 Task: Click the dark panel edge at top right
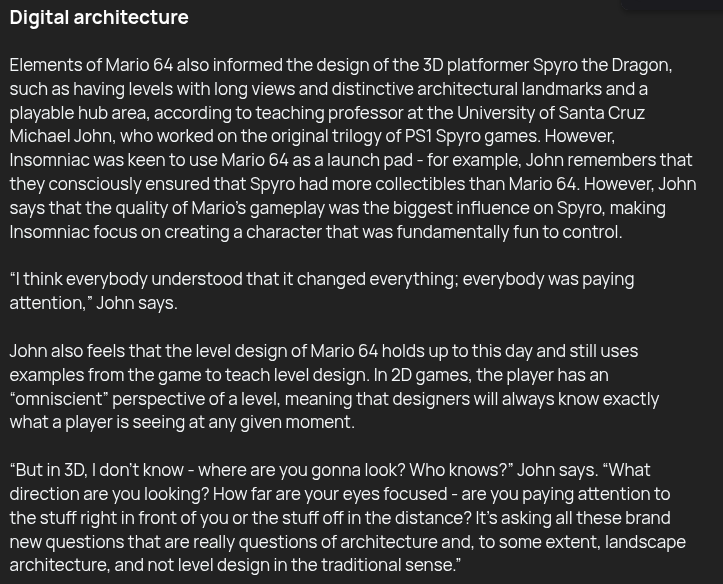coord(670,6)
